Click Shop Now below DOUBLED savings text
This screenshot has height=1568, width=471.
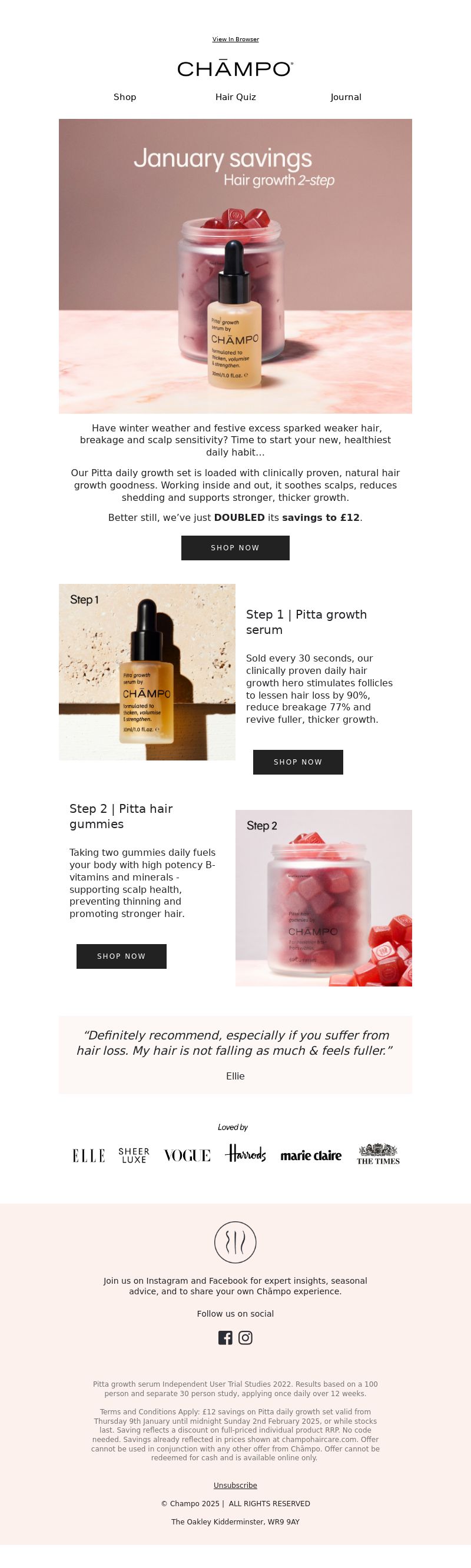(235, 548)
